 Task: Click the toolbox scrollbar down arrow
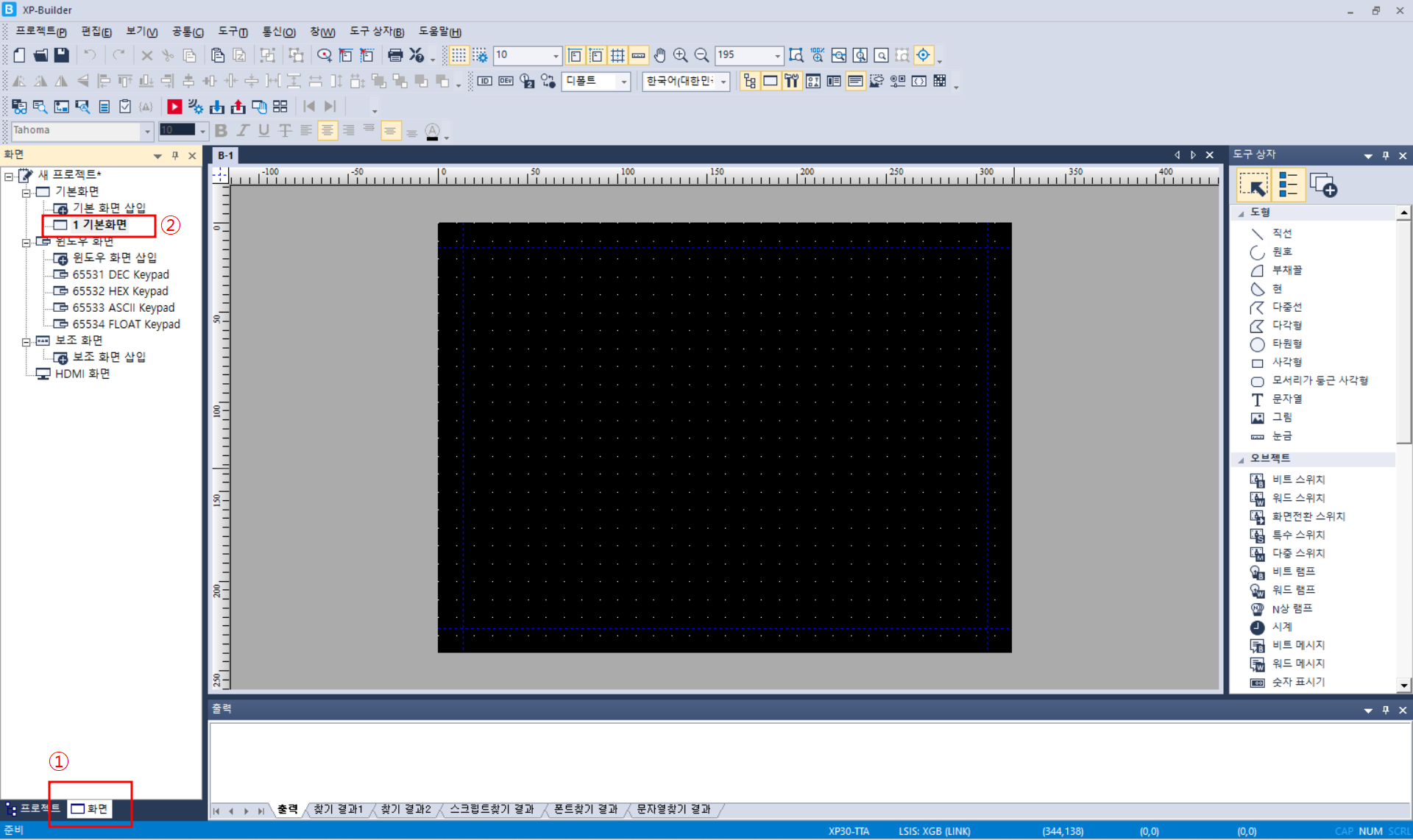tap(1403, 685)
